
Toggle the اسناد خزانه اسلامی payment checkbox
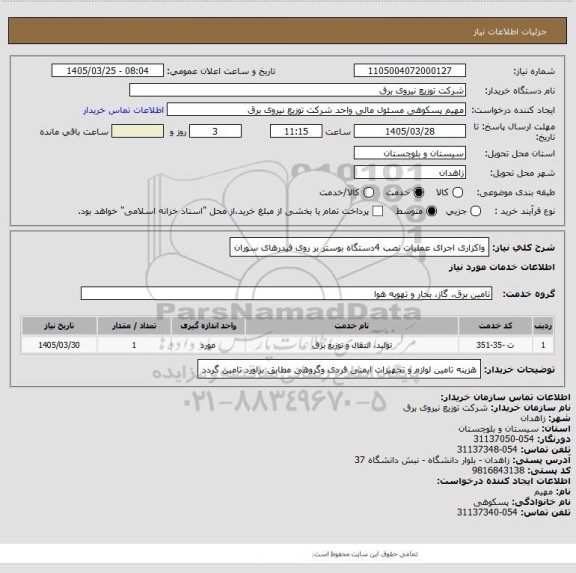377,211
